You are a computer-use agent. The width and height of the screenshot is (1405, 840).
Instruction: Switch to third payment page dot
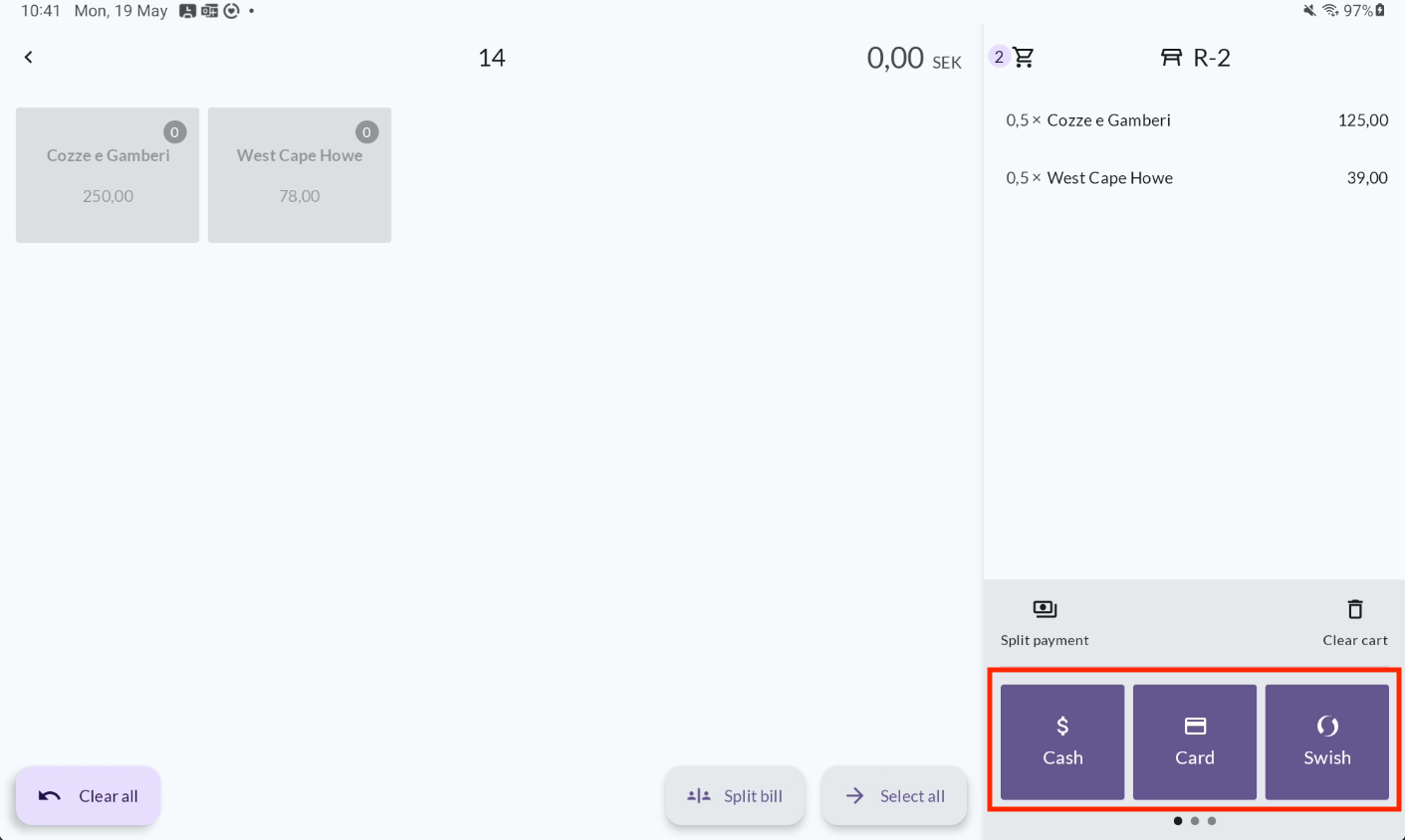[1212, 821]
